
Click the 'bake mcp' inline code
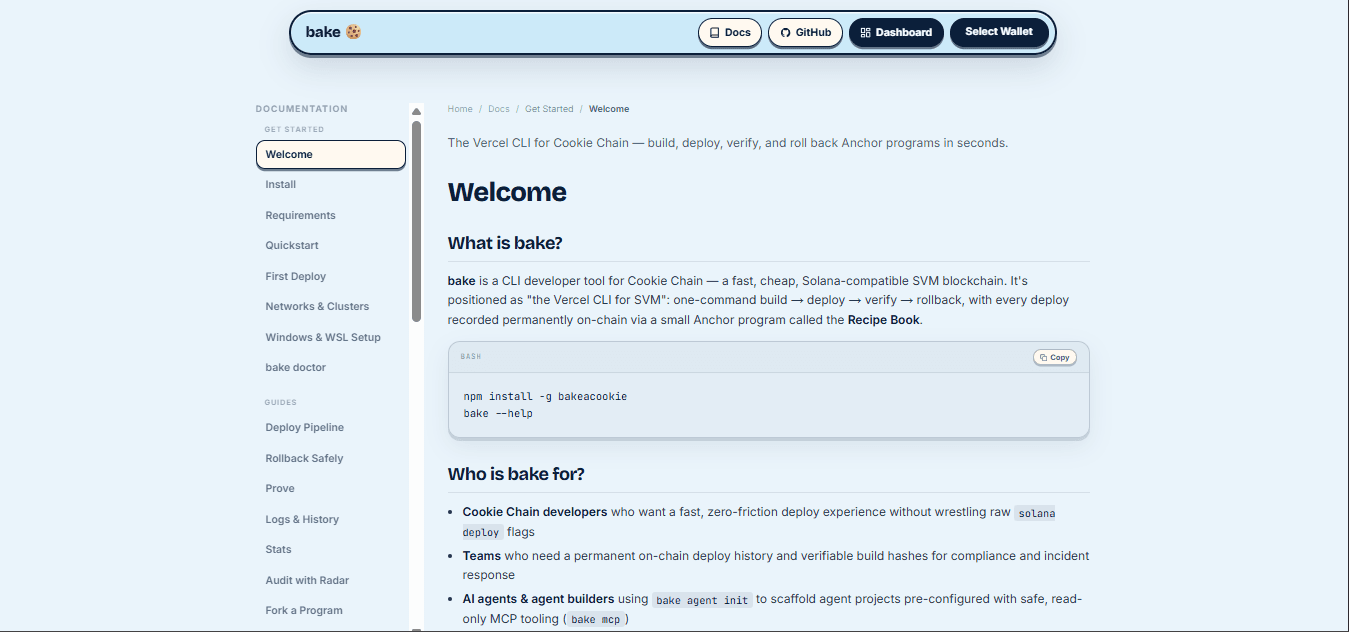(x=597, y=620)
